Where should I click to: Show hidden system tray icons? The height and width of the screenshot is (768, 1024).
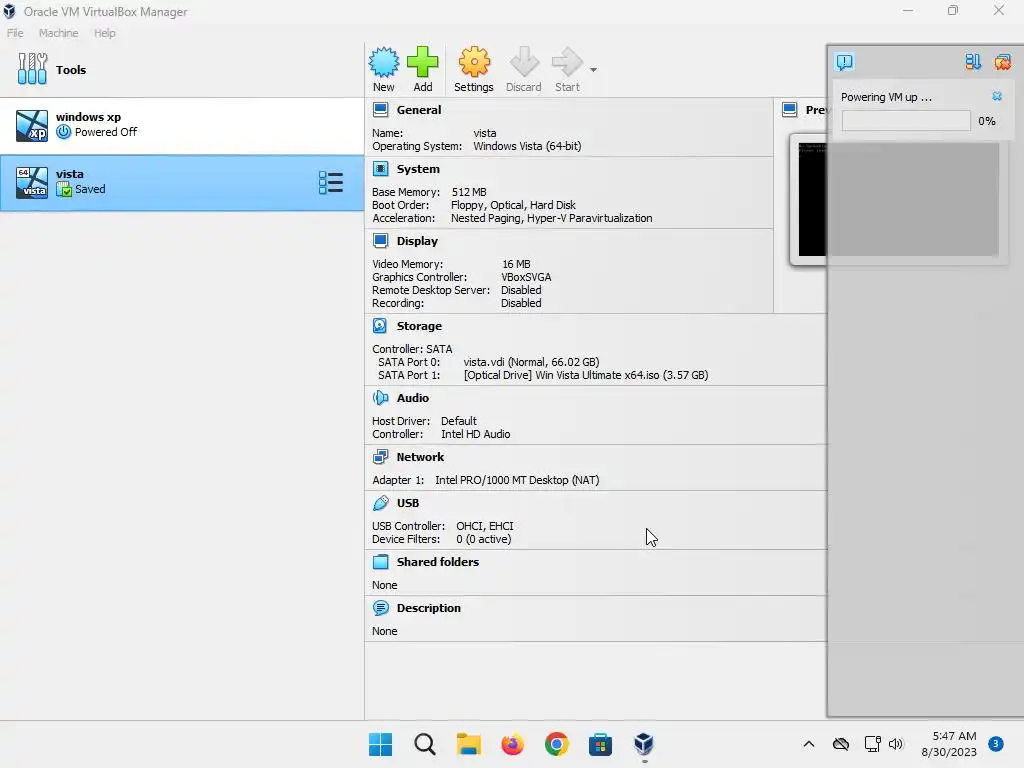point(808,744)
